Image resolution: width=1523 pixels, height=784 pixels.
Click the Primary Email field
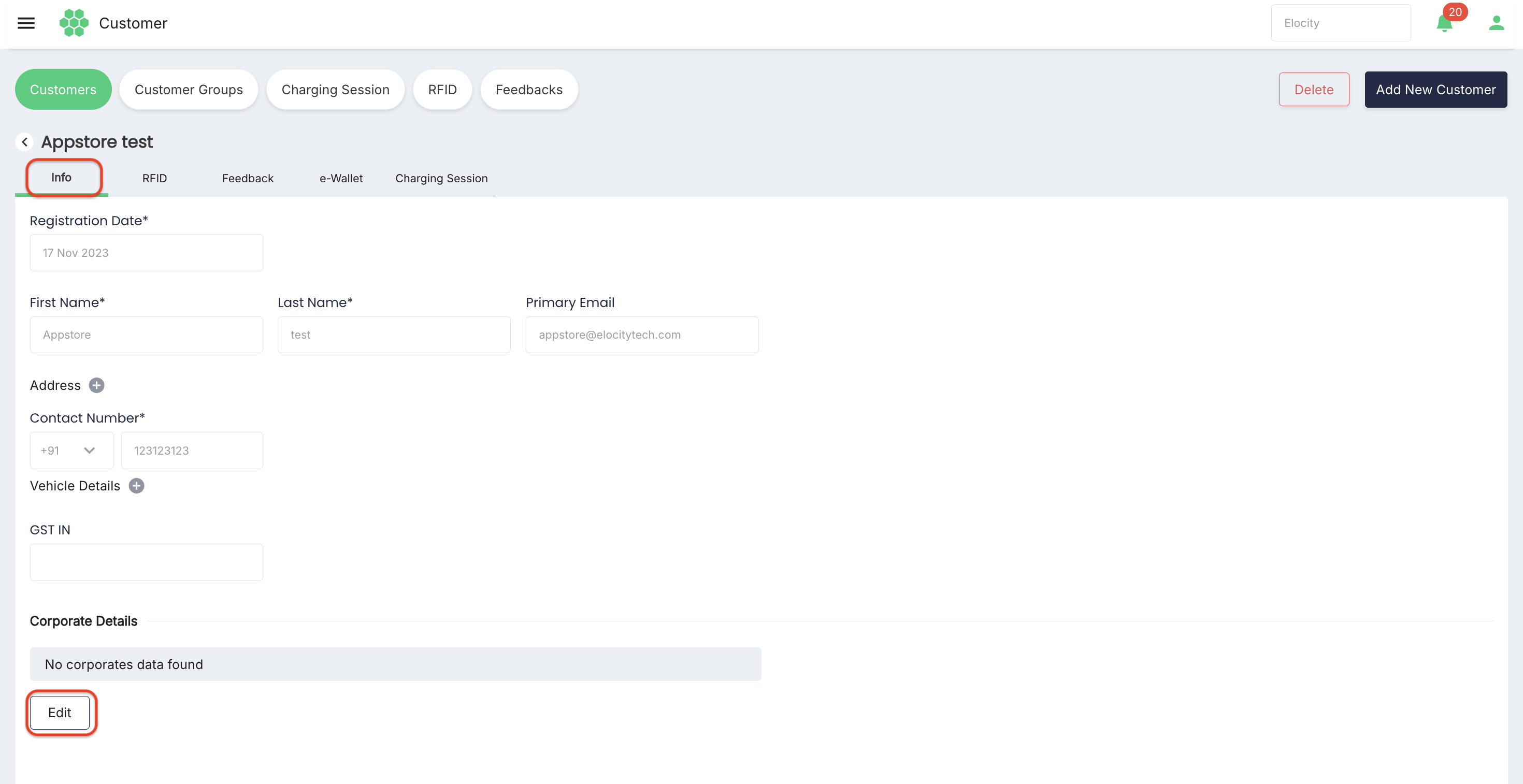click(x=642, y=335)
